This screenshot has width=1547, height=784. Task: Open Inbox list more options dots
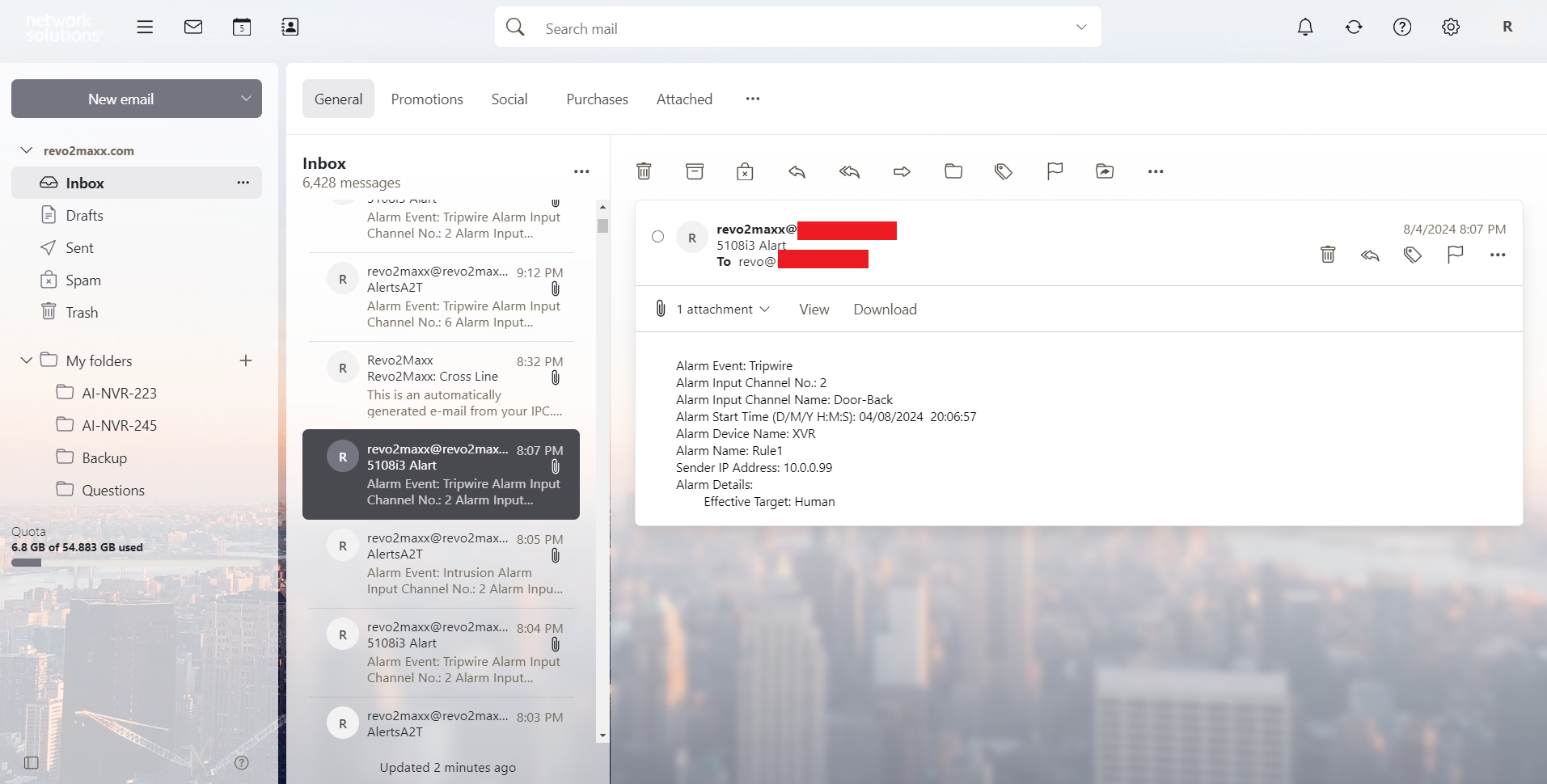click(x=581, y=171)
